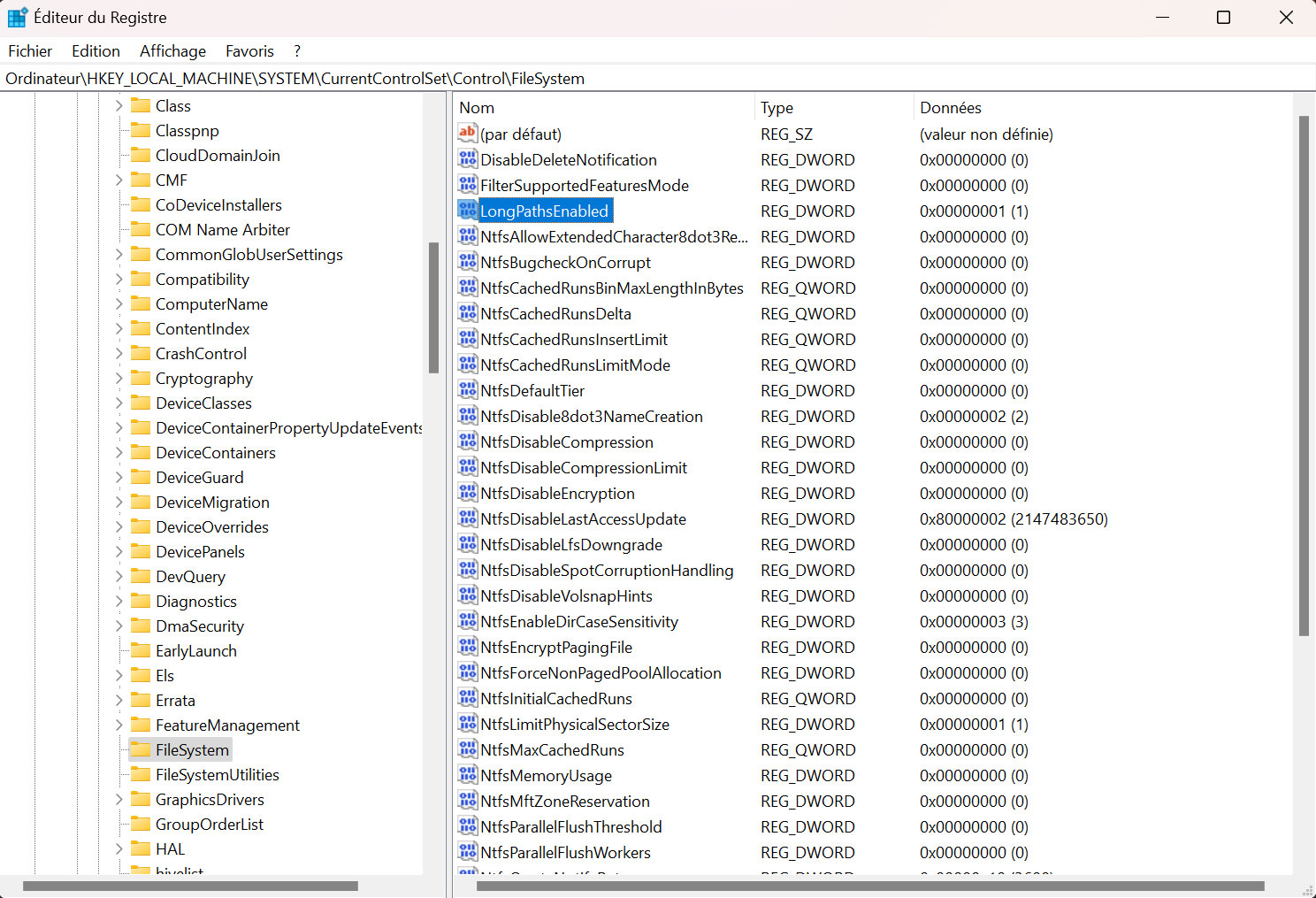Click the (par défaut) string value icon
The width and height of the screenshot is (1316, 898).
pos(467,134)
